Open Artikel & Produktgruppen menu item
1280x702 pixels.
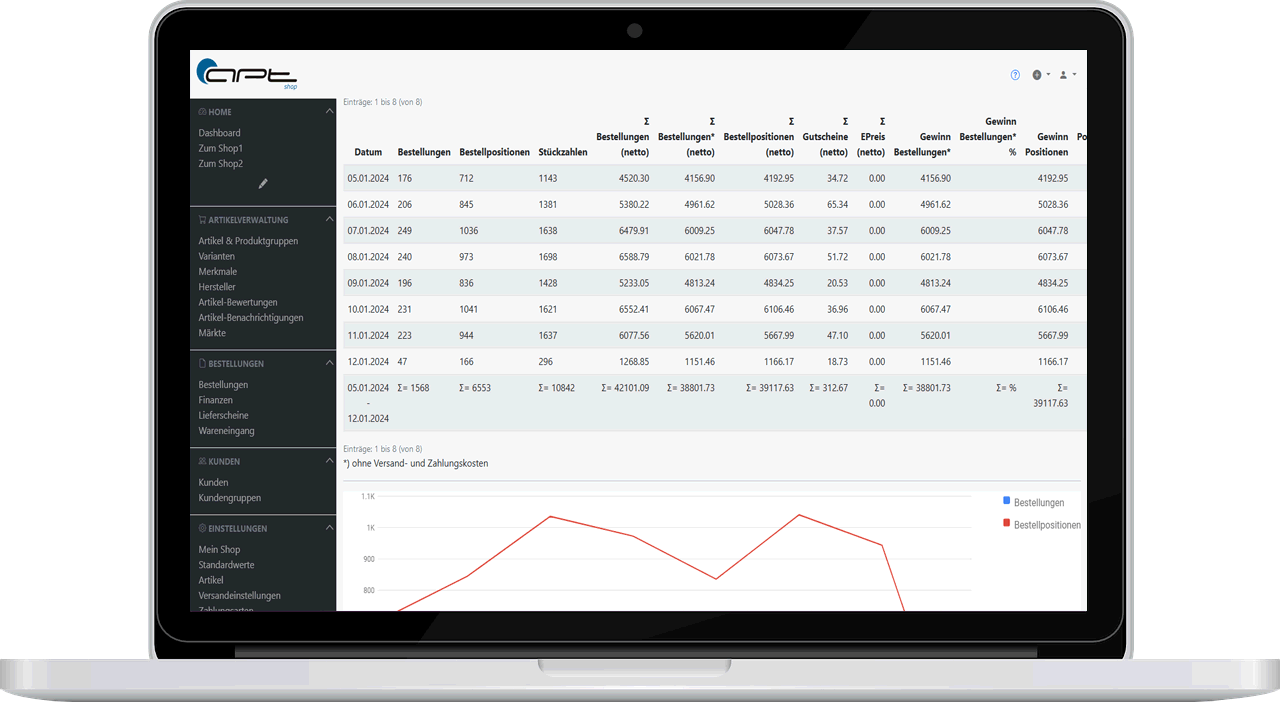click(248, 241)
